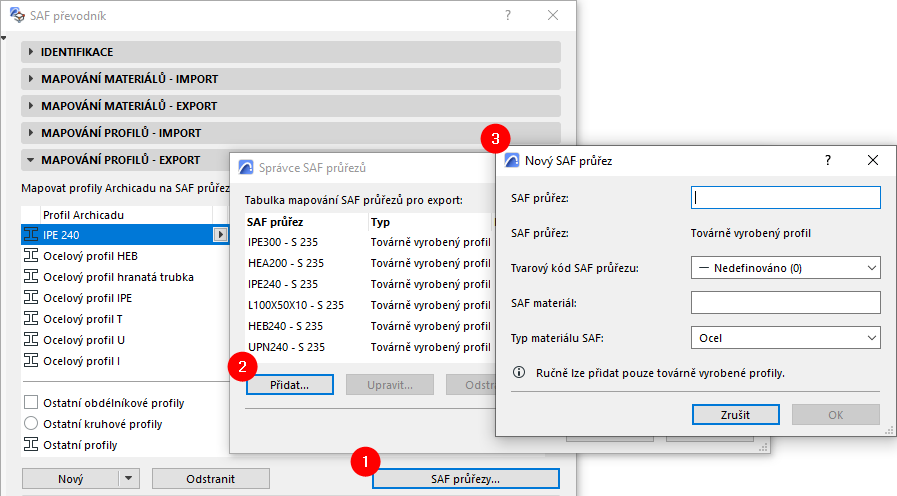This screenshot has height=496, width=897.
Task: Click the Typ column header
Action: (x=430, y=222)
